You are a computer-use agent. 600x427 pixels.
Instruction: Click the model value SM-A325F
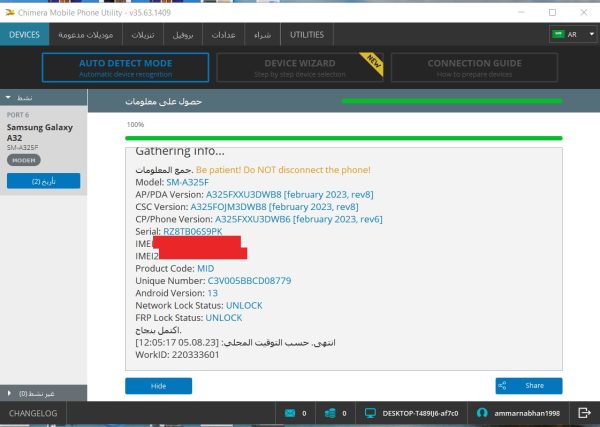coord(188,182)
